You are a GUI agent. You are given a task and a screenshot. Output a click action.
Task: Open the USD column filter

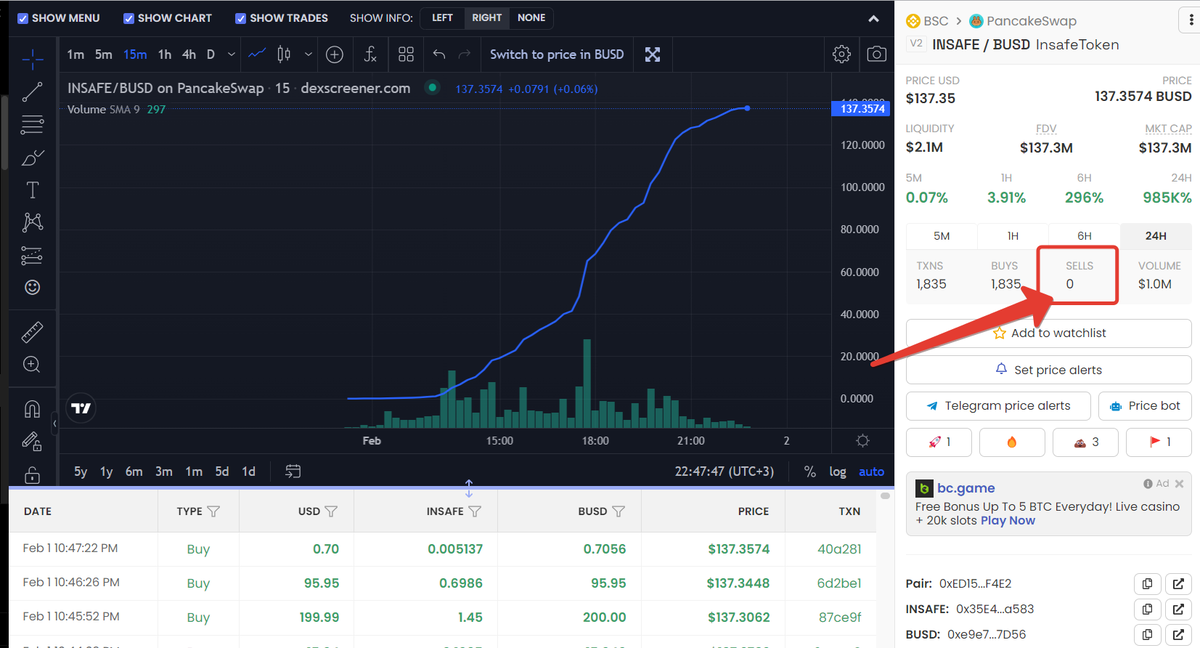tap(331, 511)
